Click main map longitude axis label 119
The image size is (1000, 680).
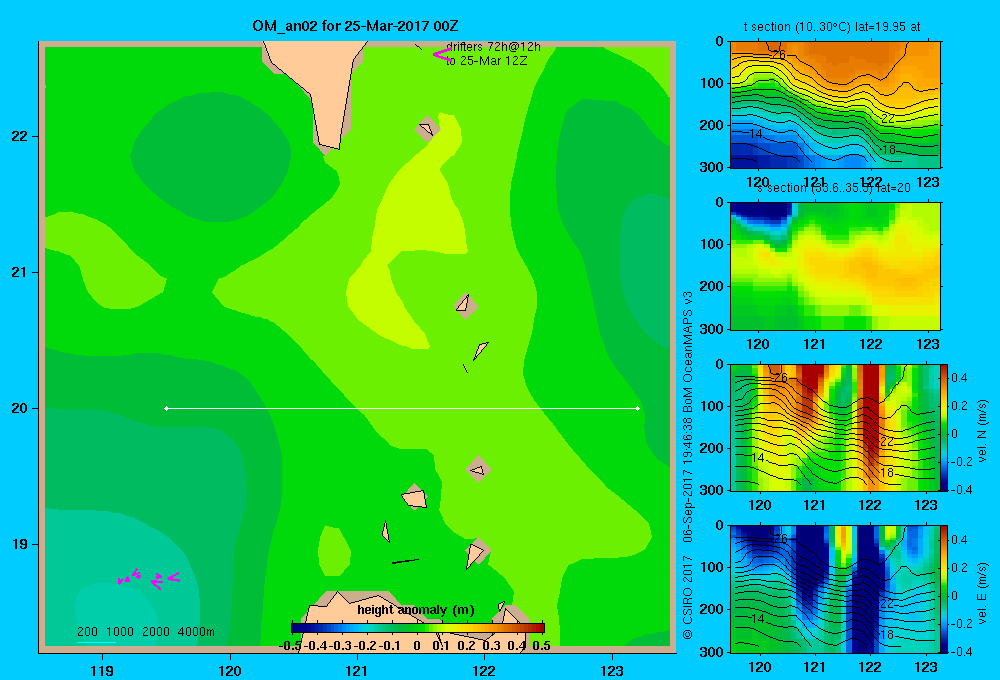click(x=102, y=670)
